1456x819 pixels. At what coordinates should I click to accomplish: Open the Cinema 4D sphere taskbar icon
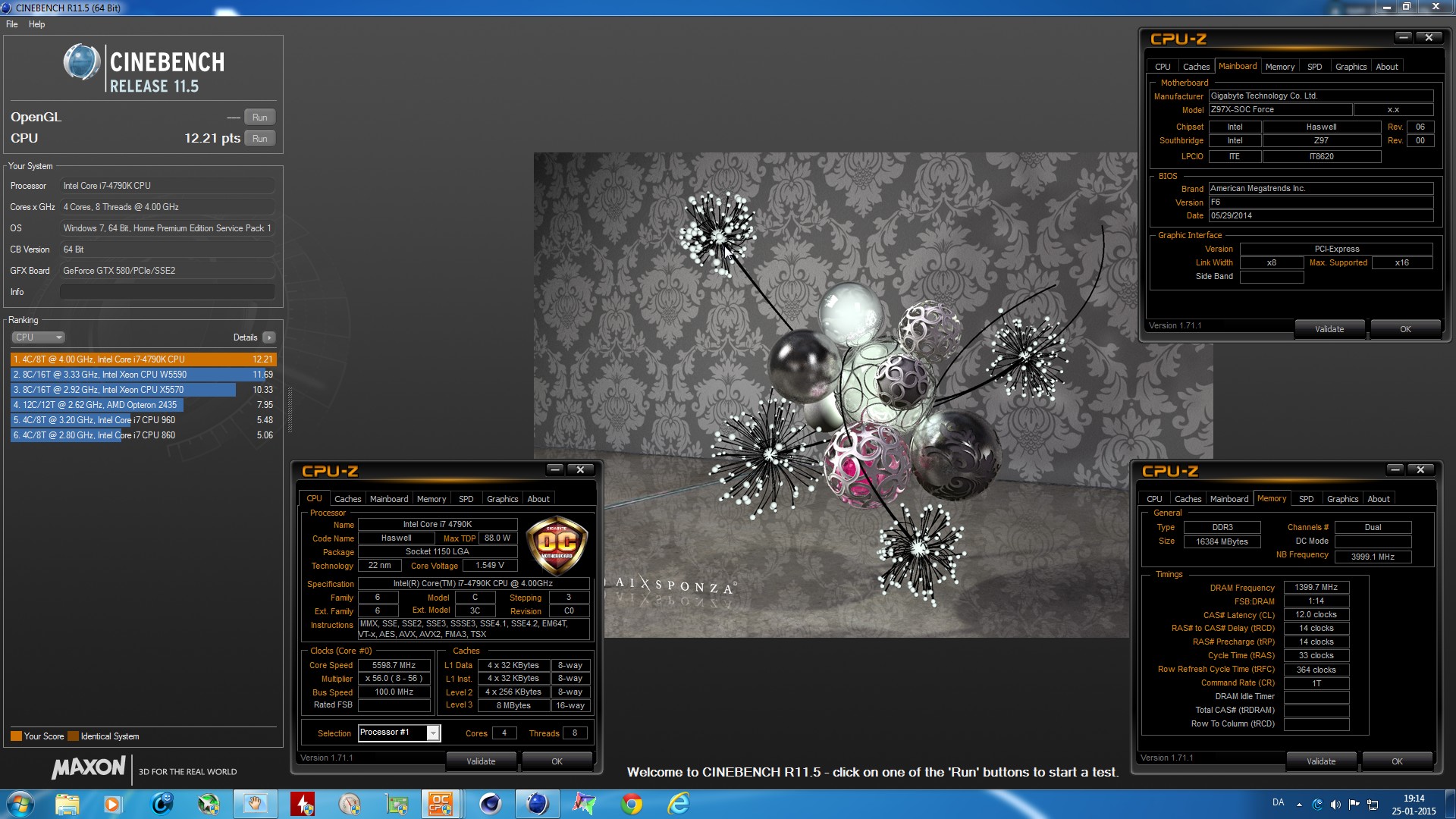coord(491,804)
